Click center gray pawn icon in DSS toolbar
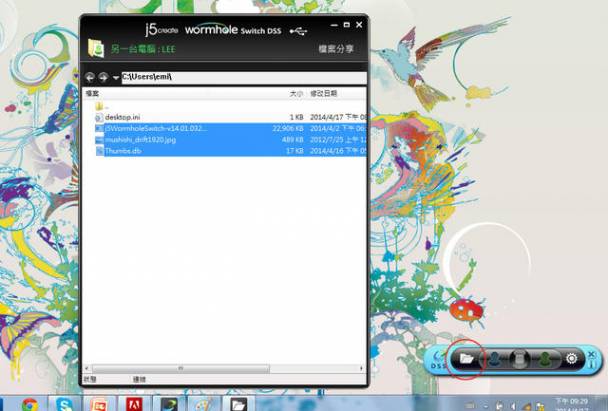The height and width of the screenshot is (411, 608). (x=520, y=359)
